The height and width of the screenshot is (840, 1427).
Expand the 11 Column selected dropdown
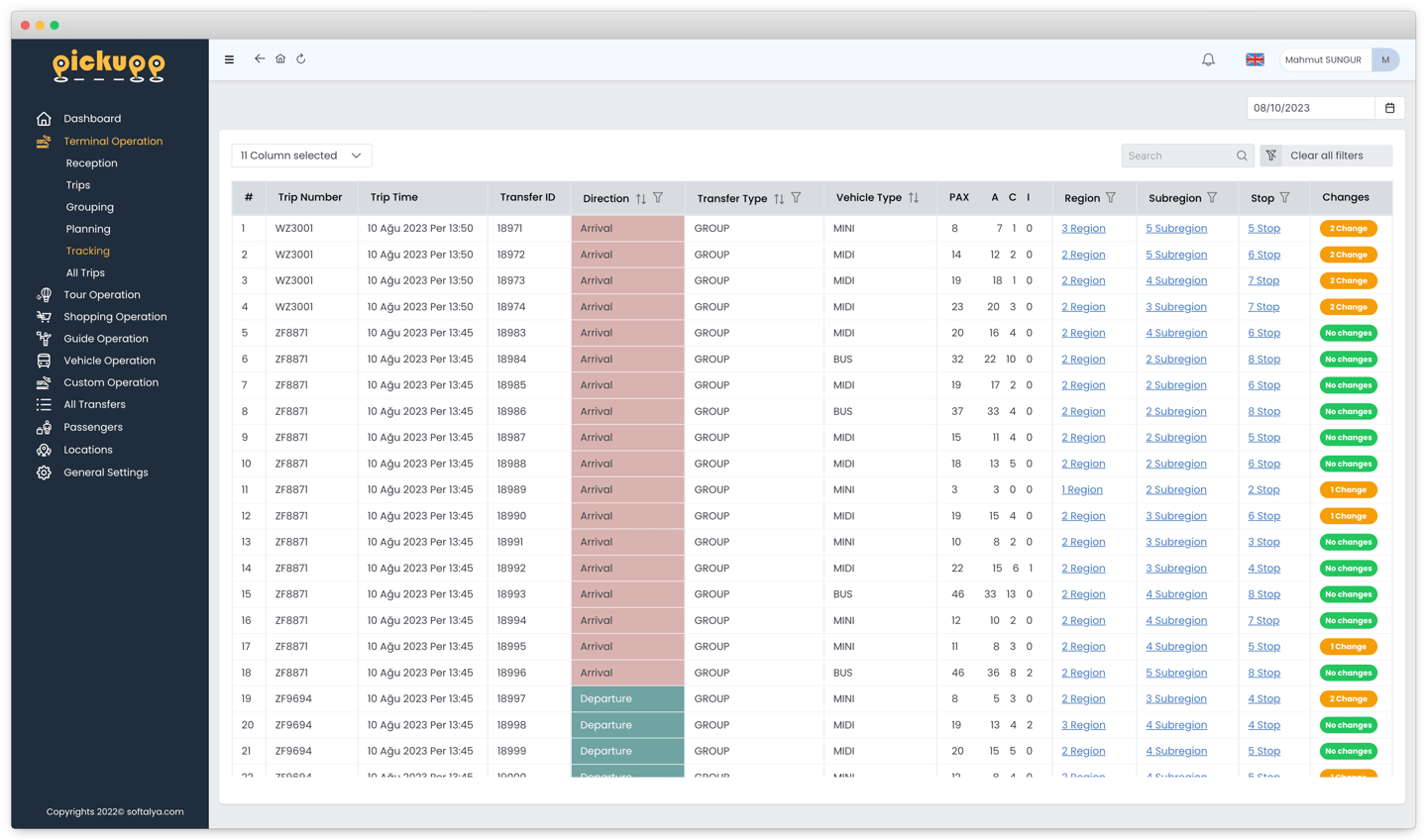click(301, 156)
